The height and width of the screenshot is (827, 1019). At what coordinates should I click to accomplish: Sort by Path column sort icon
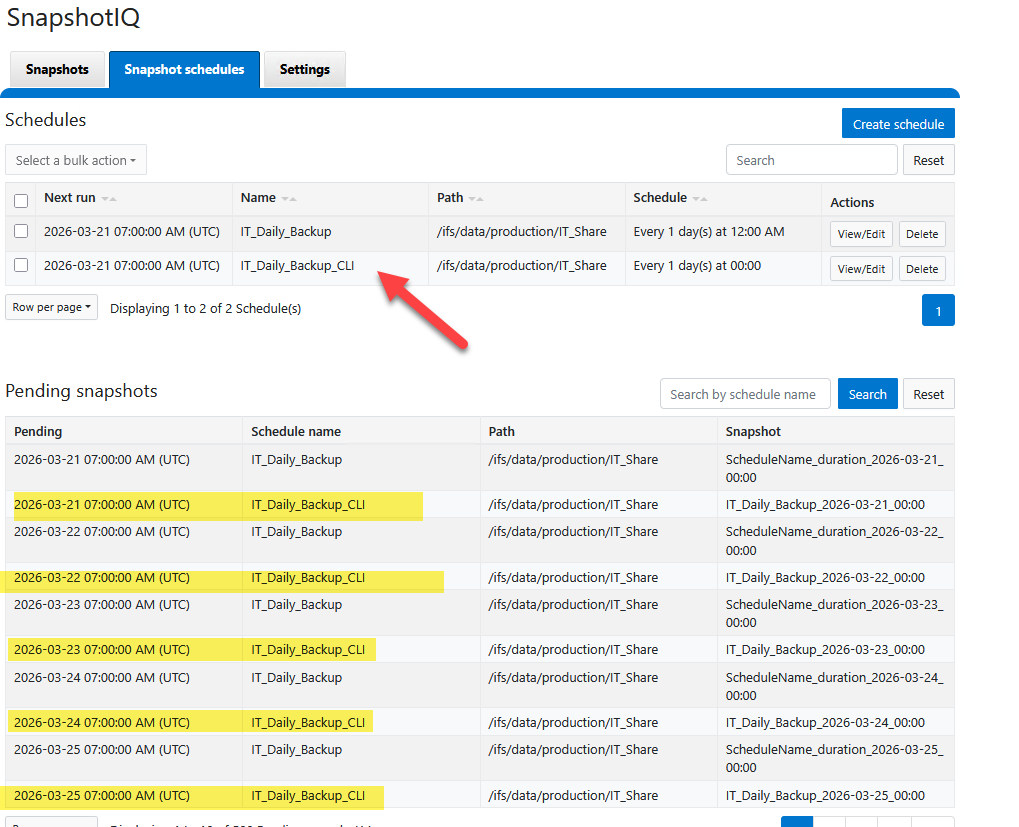click(x=476, y=199)
